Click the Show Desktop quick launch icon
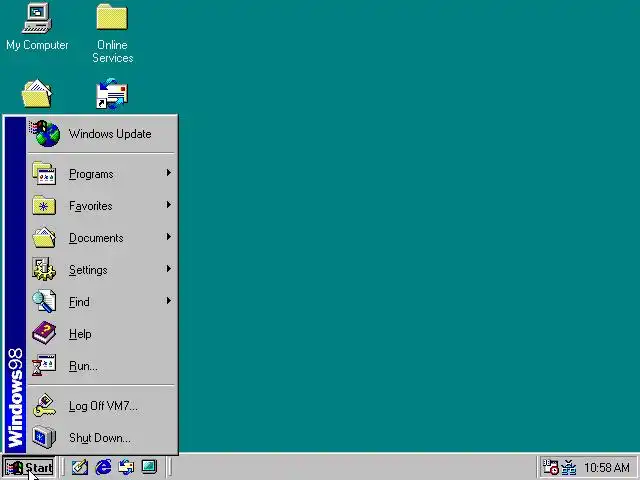This screenshot has width=640, height=480. [x=80, y=467]
